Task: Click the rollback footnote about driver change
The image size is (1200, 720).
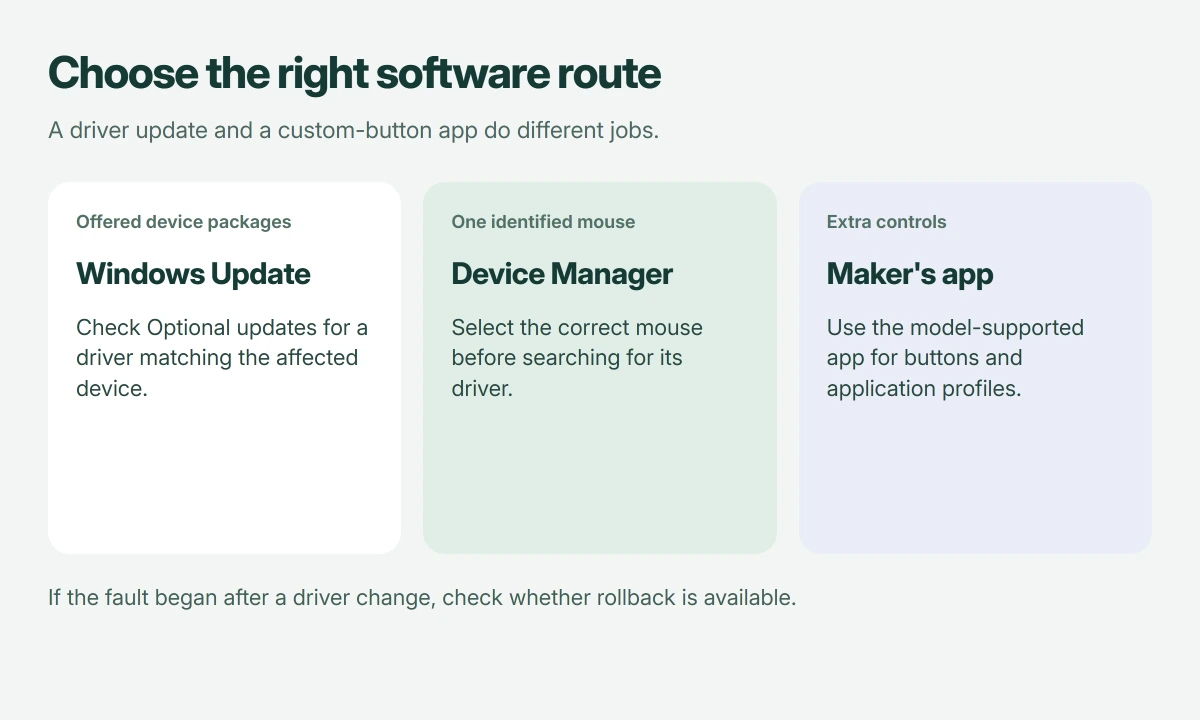Action: tap(422, 598)
